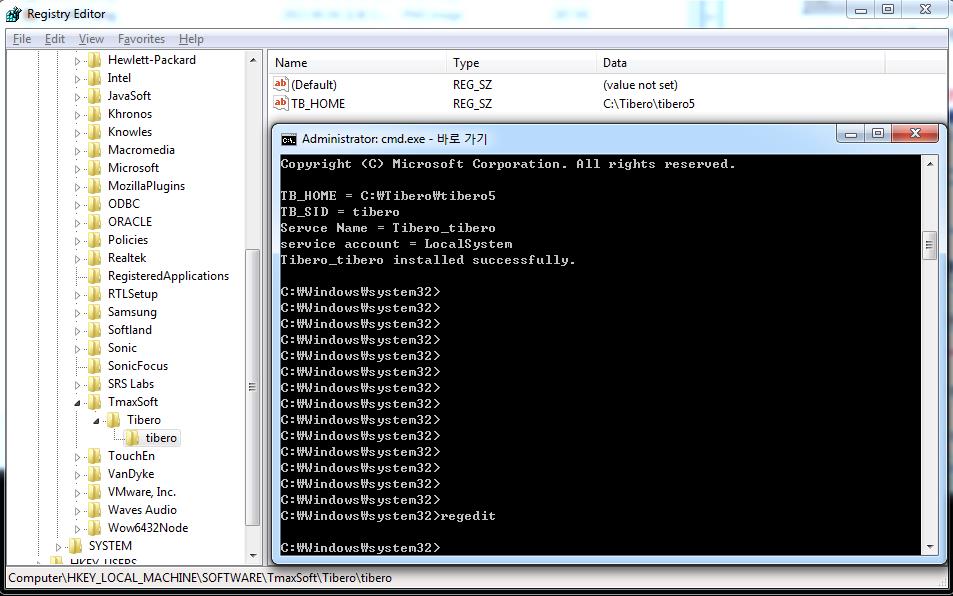Collapse the TmaxSoft tree node
The height and width of the screenshot is (596, 953).
point(78,402)
